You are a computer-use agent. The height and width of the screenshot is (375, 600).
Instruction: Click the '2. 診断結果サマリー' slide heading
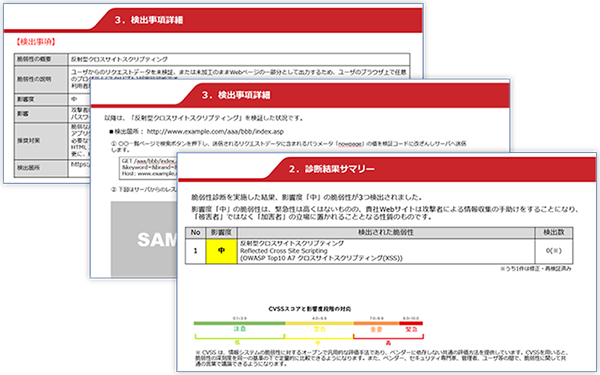pos(331,169)
